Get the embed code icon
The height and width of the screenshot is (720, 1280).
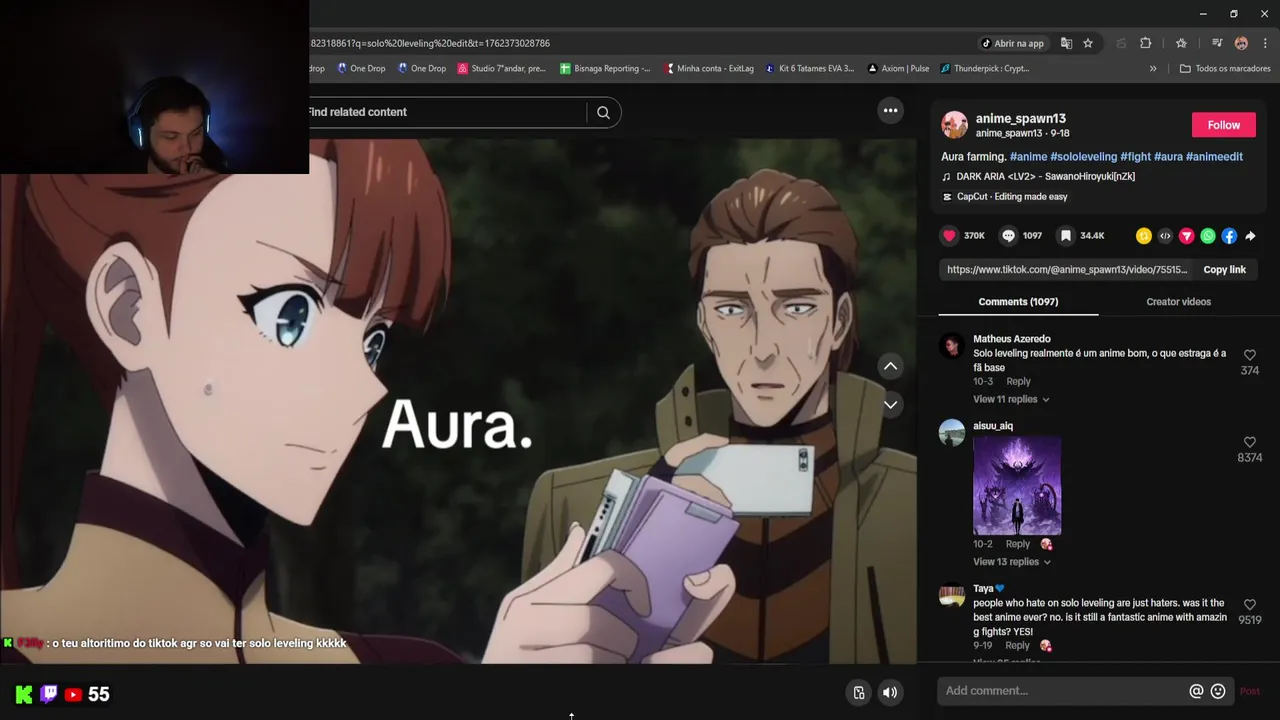pyautogui.click(x=1165, y=236)
